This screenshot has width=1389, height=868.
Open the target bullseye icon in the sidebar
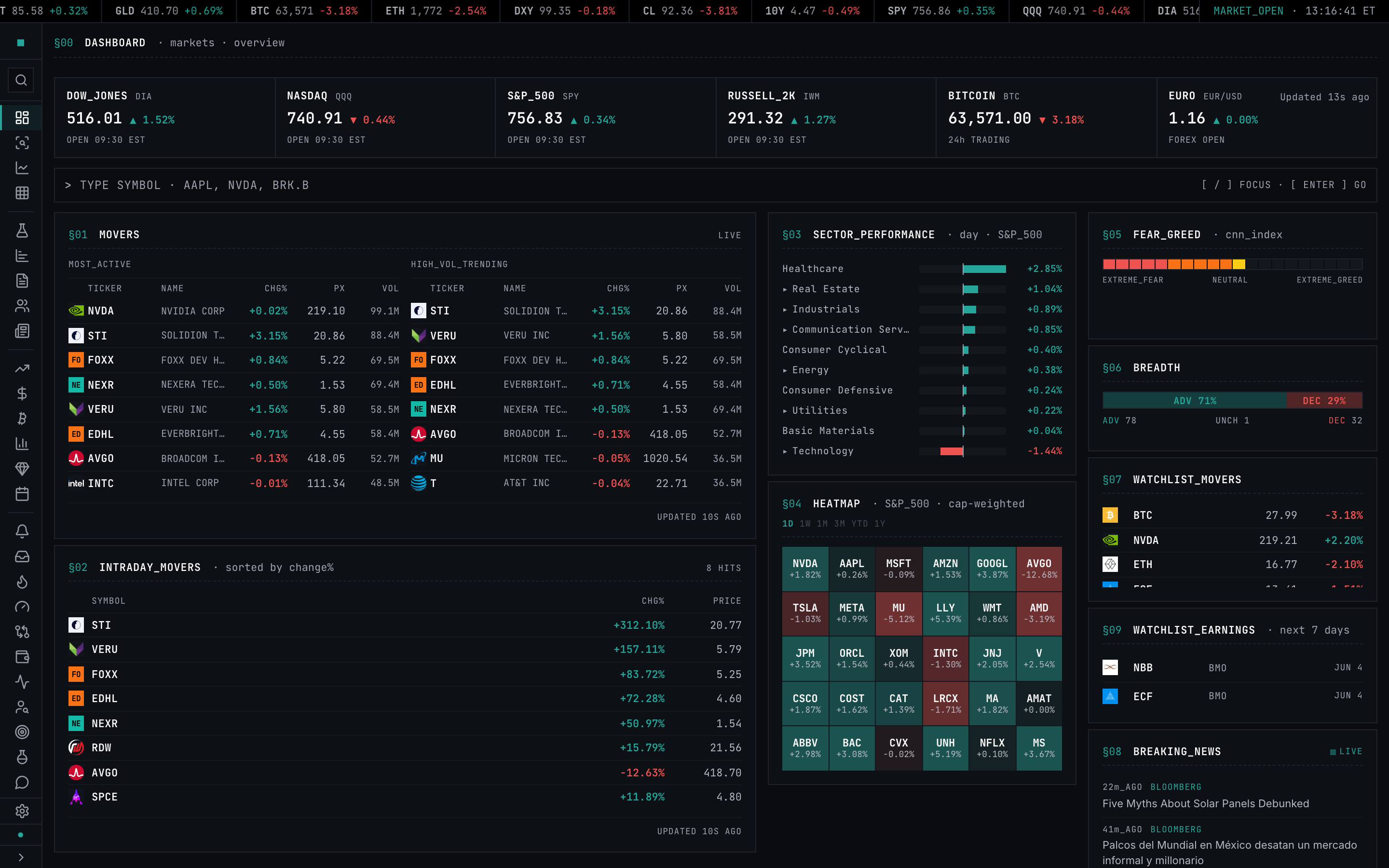(x=22, y=732)
